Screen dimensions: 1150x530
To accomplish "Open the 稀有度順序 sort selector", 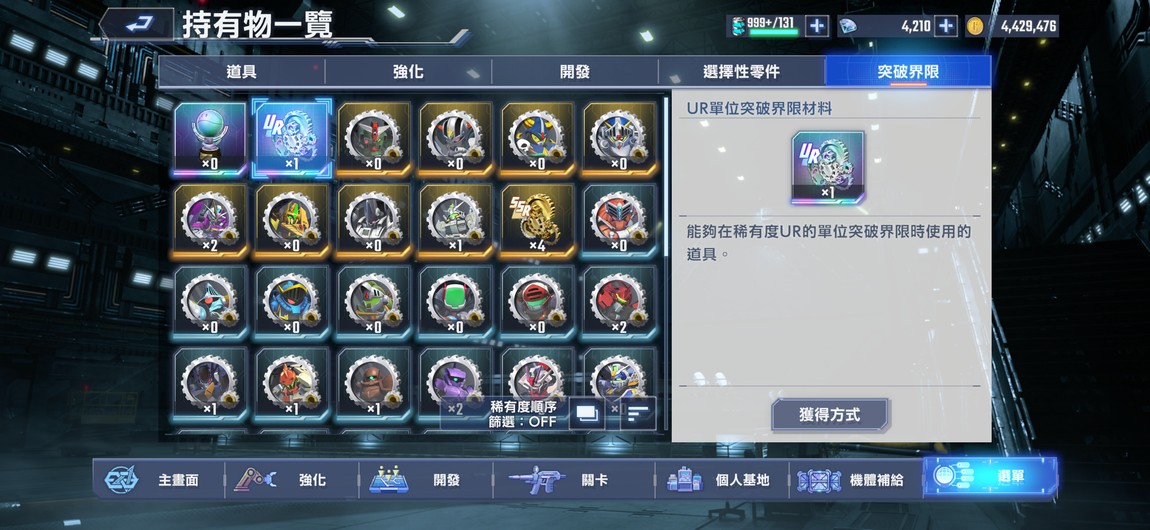I will (523, 406).
